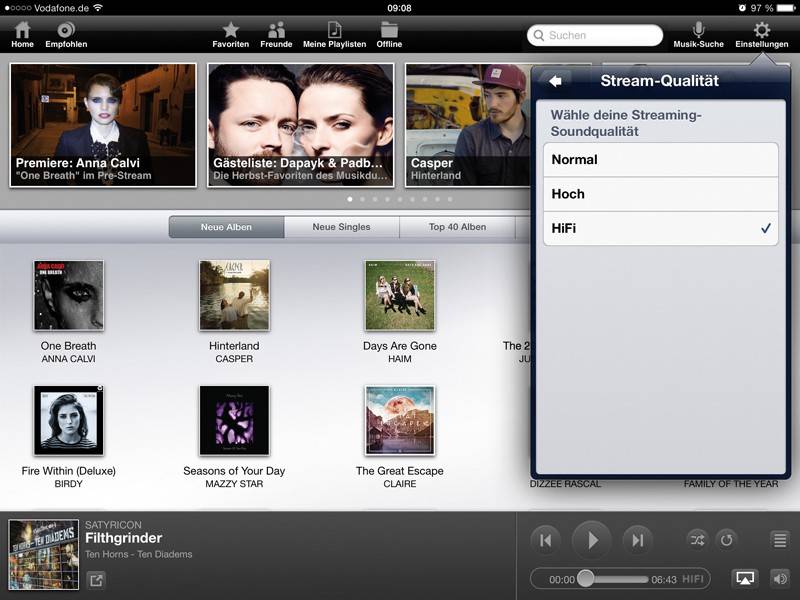
Task: Switch to the Neue Alben tab
Action: click(x=227, y=227)
